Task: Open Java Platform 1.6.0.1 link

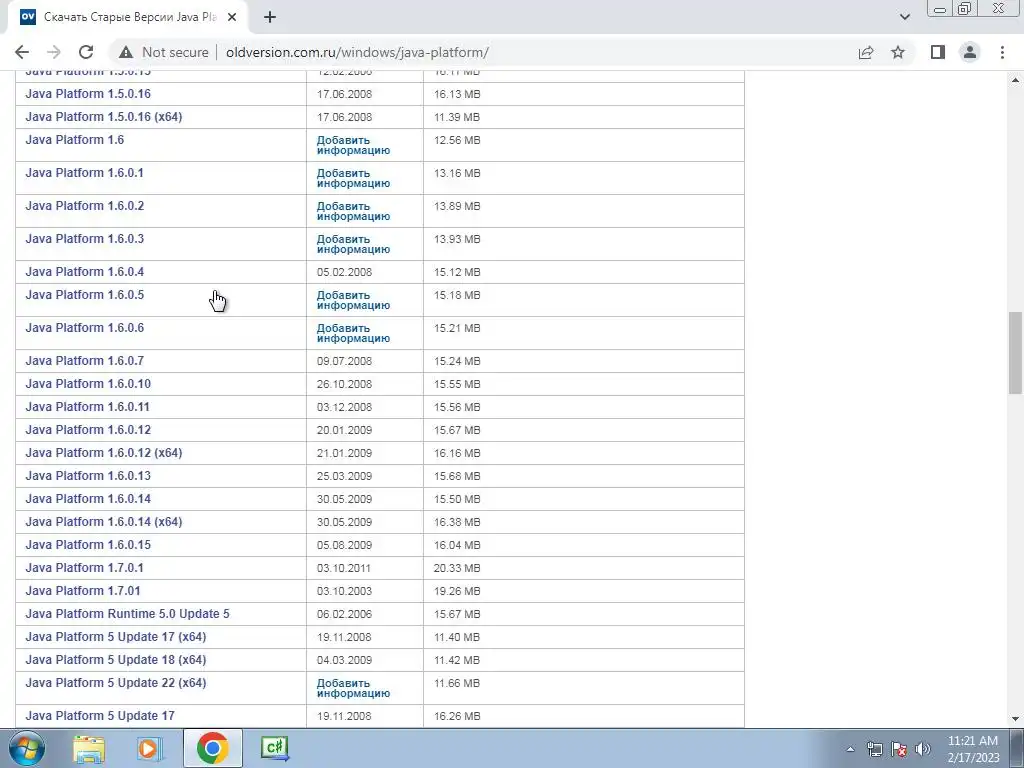Action: click(84, 173)
